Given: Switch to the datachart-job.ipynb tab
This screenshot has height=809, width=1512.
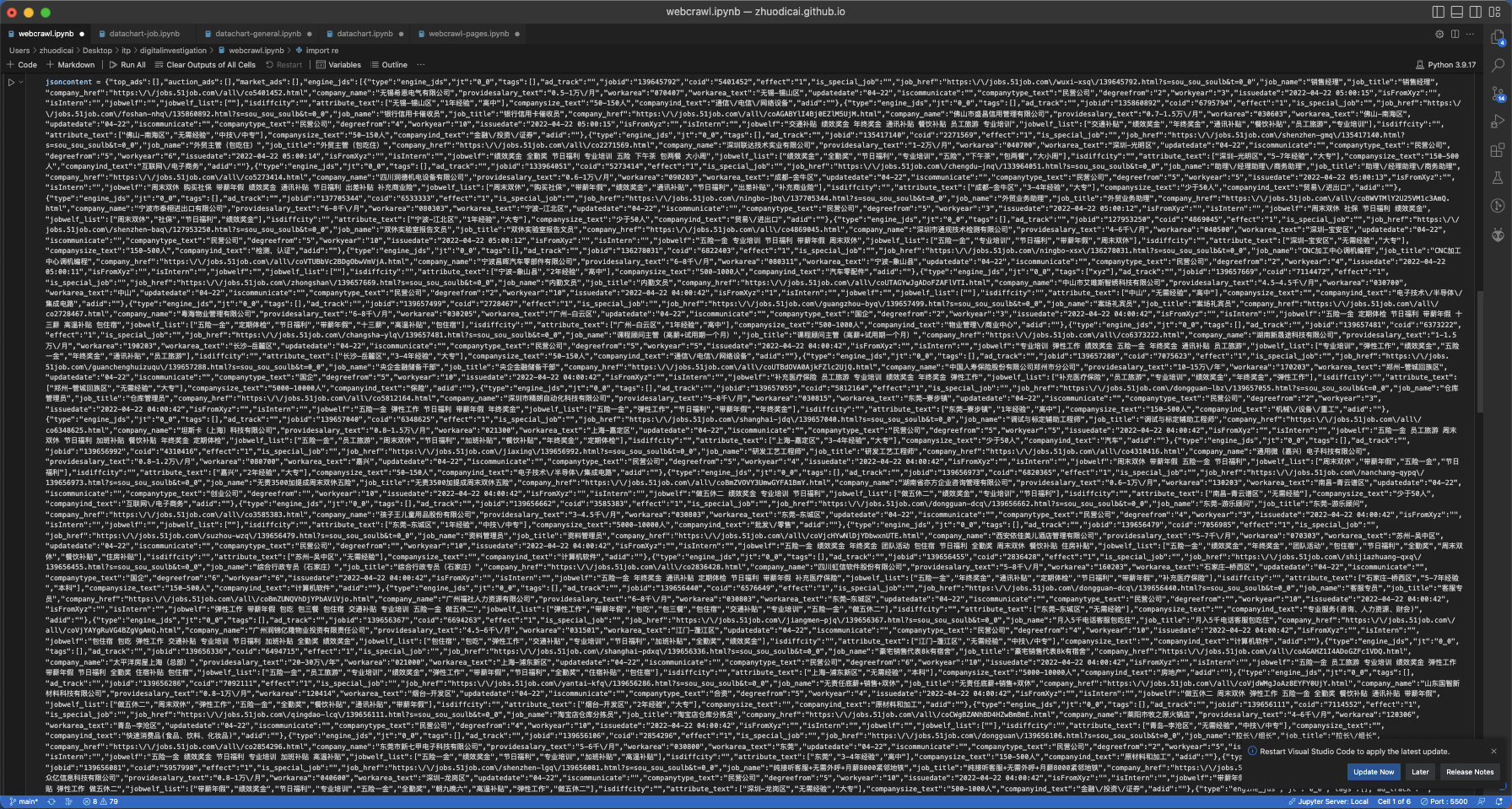Looking at the screenshot, I should click(x=144, y=34).
